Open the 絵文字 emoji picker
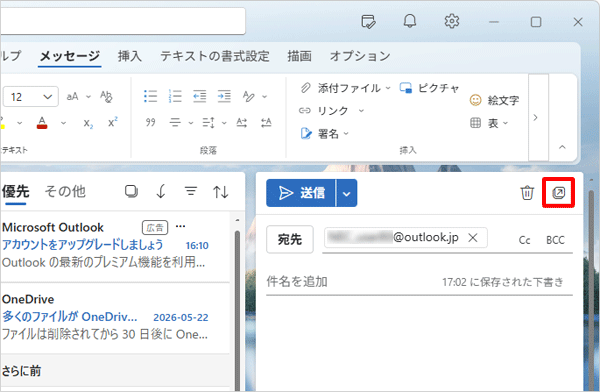 pyautogui.click(x=494, y=100)
